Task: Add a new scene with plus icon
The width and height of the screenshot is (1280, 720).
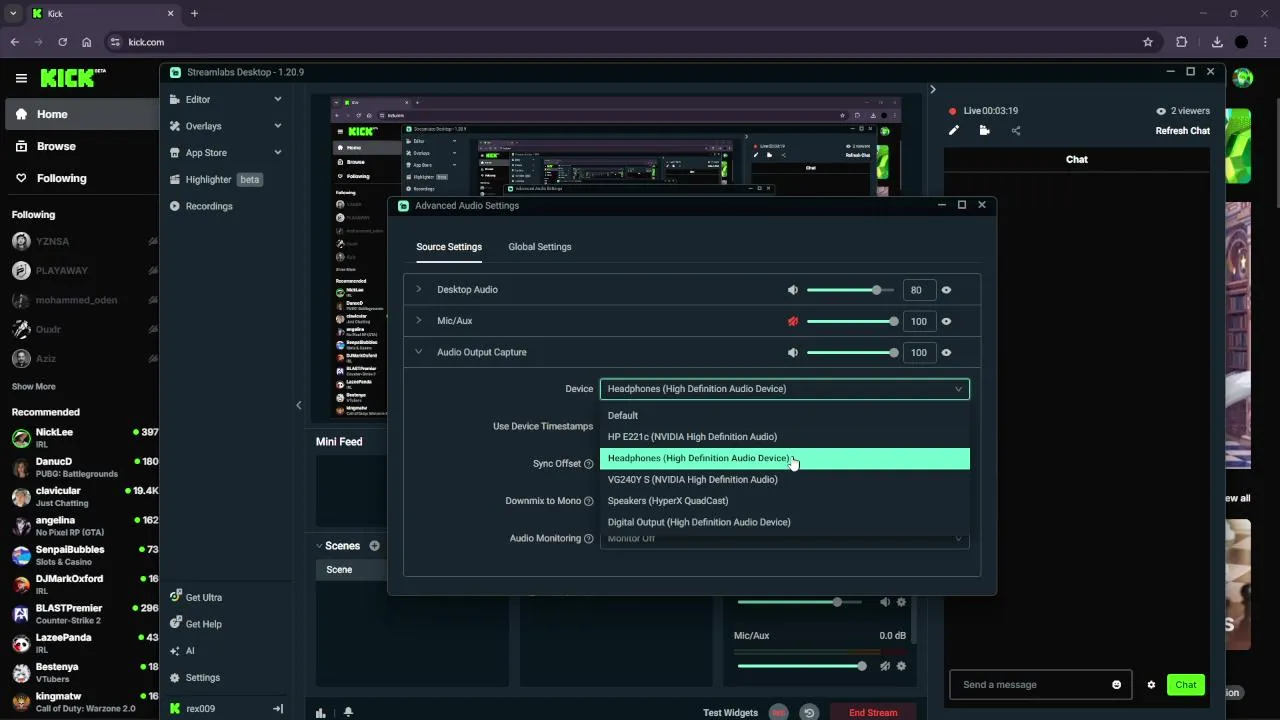Action: [374, 546]
